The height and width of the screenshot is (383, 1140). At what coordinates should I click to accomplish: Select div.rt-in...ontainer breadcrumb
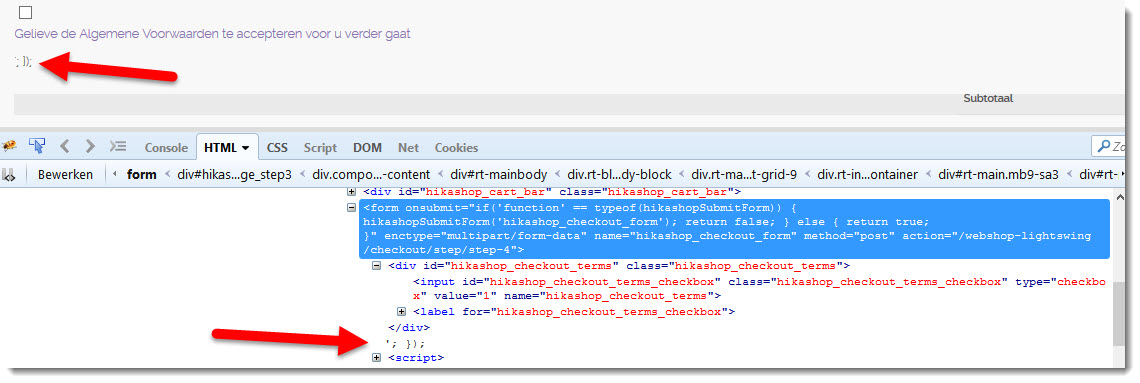click(x=867, y=174)
